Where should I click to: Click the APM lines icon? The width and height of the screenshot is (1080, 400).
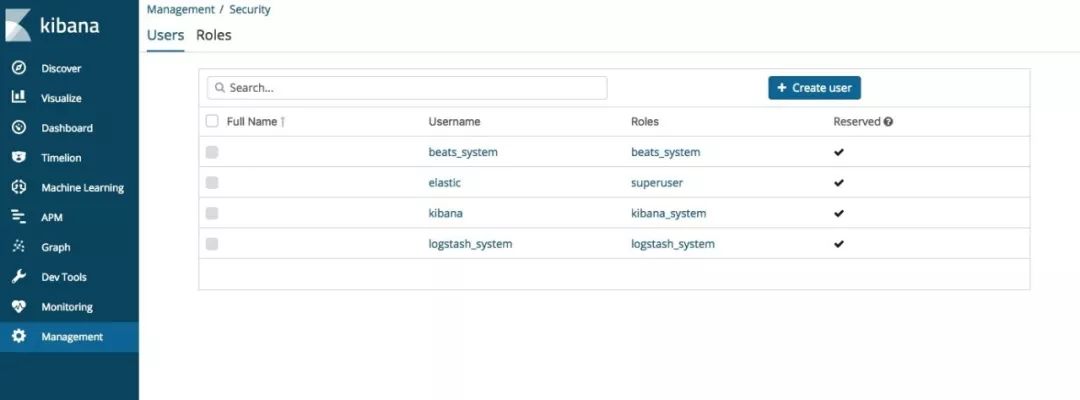point(19,217)
